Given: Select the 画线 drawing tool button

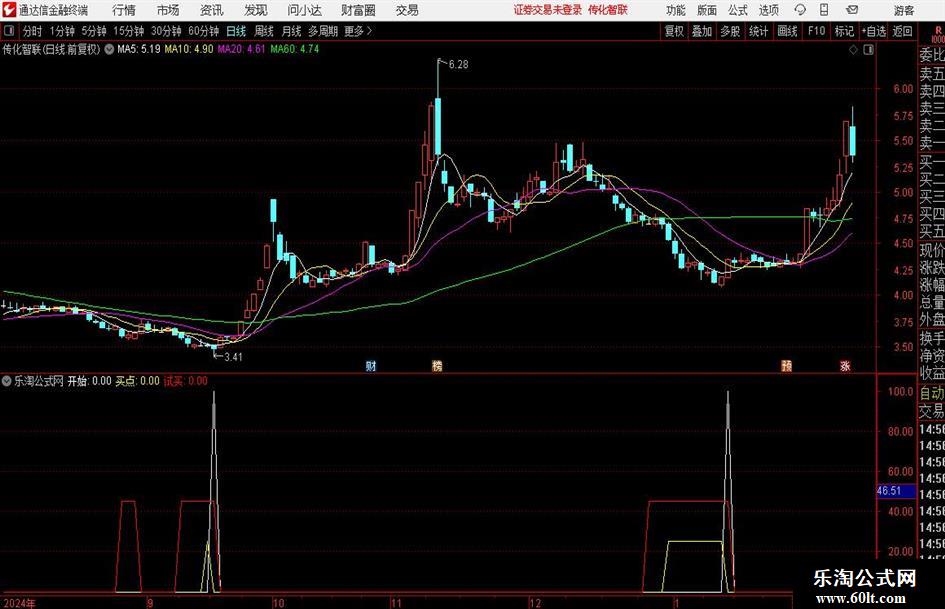Looking at the screenshot, I should (x=788, y=31).
